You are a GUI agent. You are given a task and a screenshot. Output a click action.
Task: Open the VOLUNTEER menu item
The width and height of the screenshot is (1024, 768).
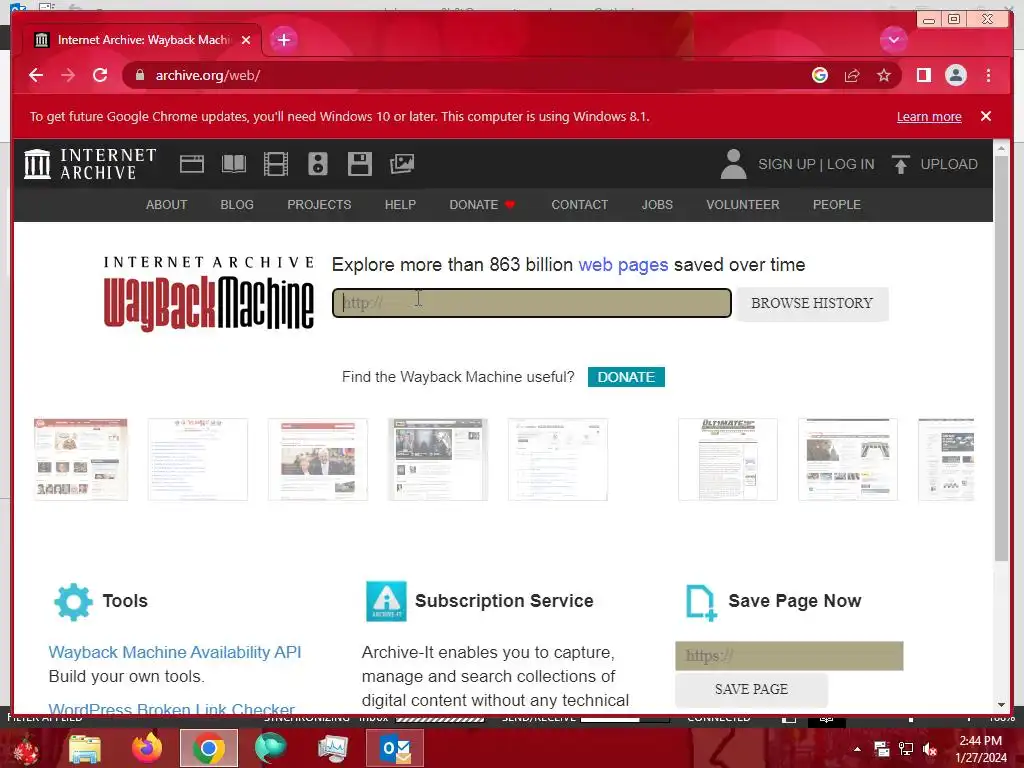point(743,204)
